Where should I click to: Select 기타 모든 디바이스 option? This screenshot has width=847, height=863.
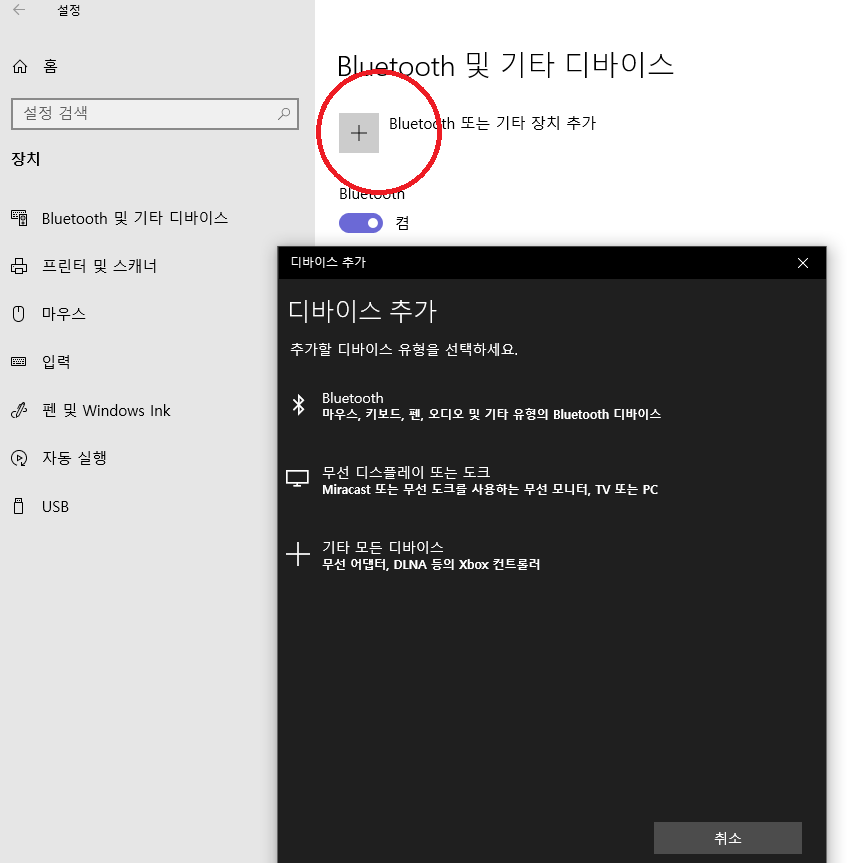(x=431, y=555)
